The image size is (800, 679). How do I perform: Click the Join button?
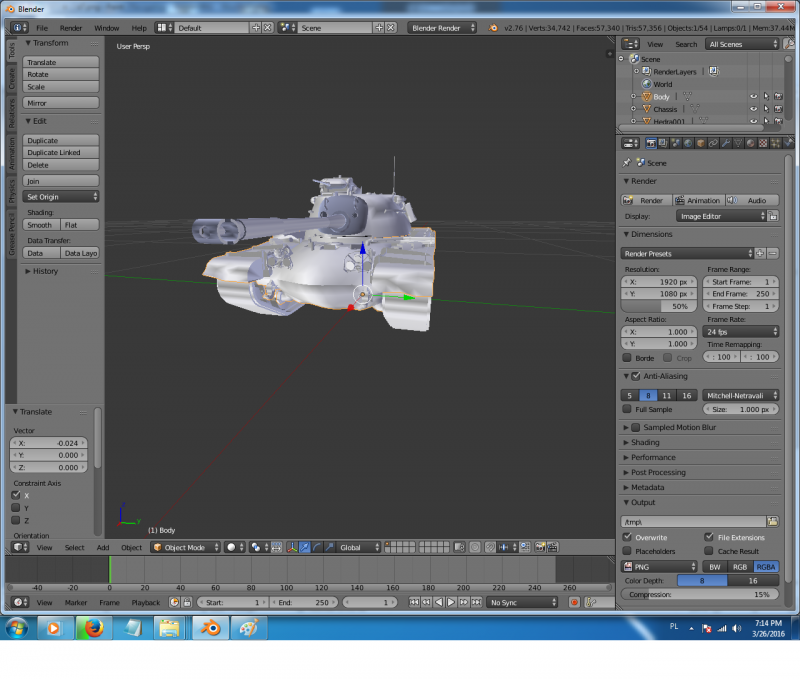[61, 181]
